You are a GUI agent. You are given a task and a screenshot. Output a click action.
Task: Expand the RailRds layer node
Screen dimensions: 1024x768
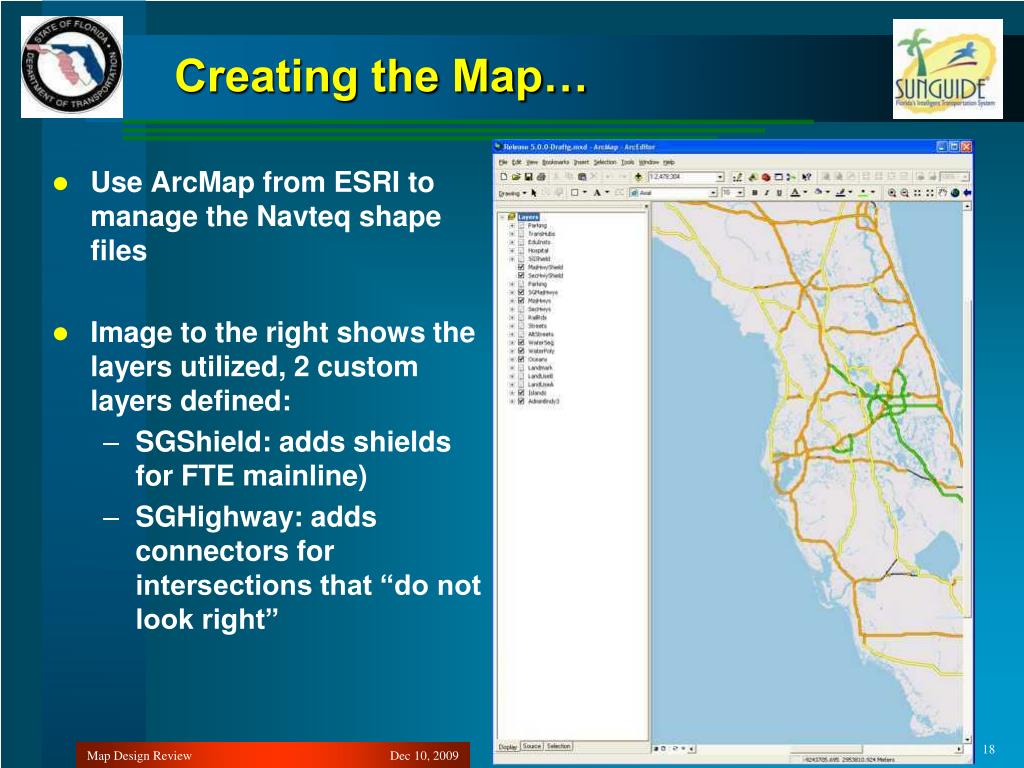[512, 317]
